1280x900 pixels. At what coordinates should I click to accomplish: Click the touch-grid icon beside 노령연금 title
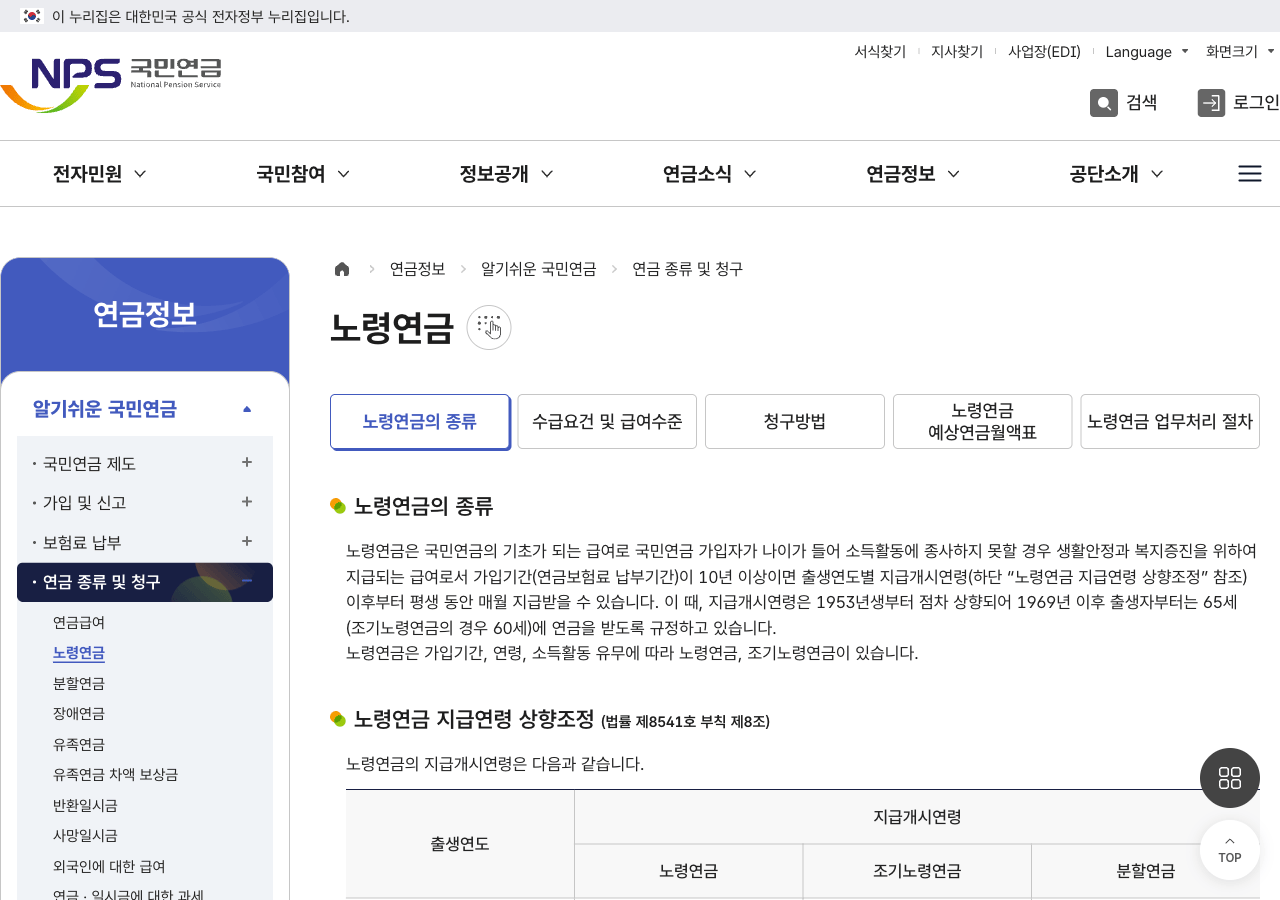click(489, 328)
